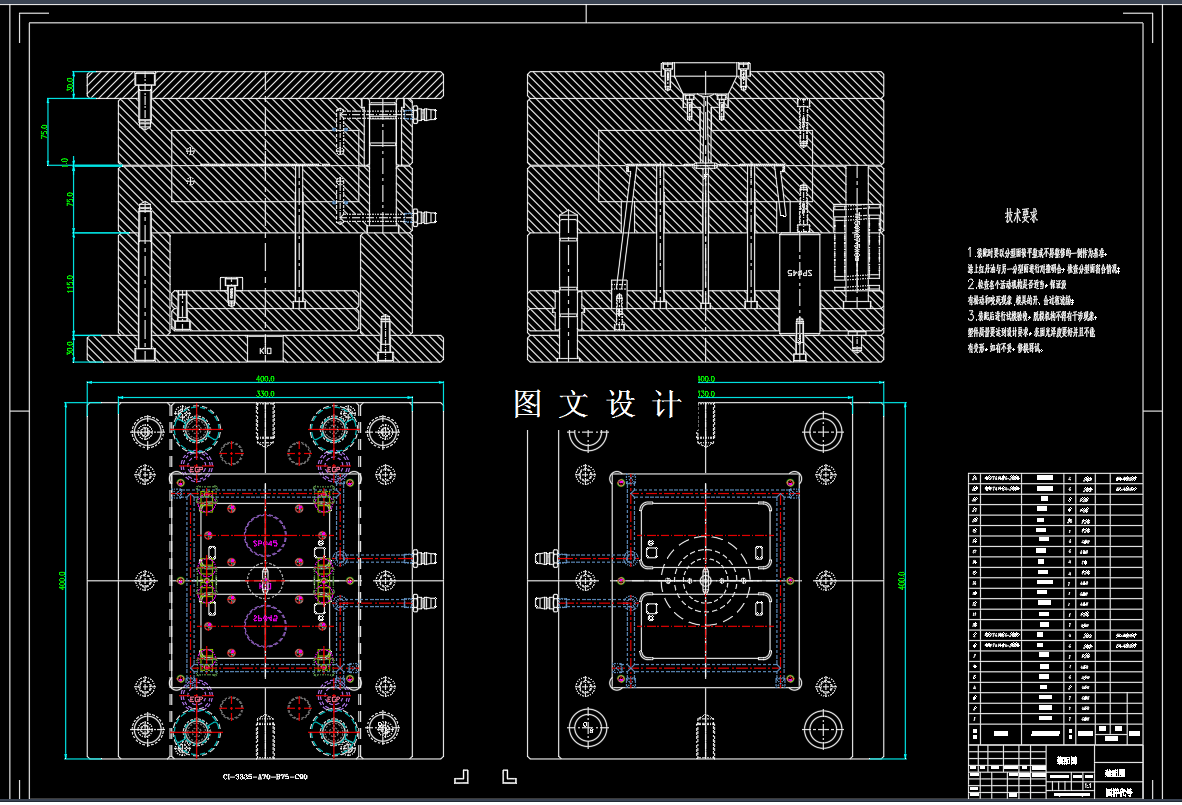
Task: Select the 400.0 height dimension beside the cavity plan view
Action: (902, 580)
